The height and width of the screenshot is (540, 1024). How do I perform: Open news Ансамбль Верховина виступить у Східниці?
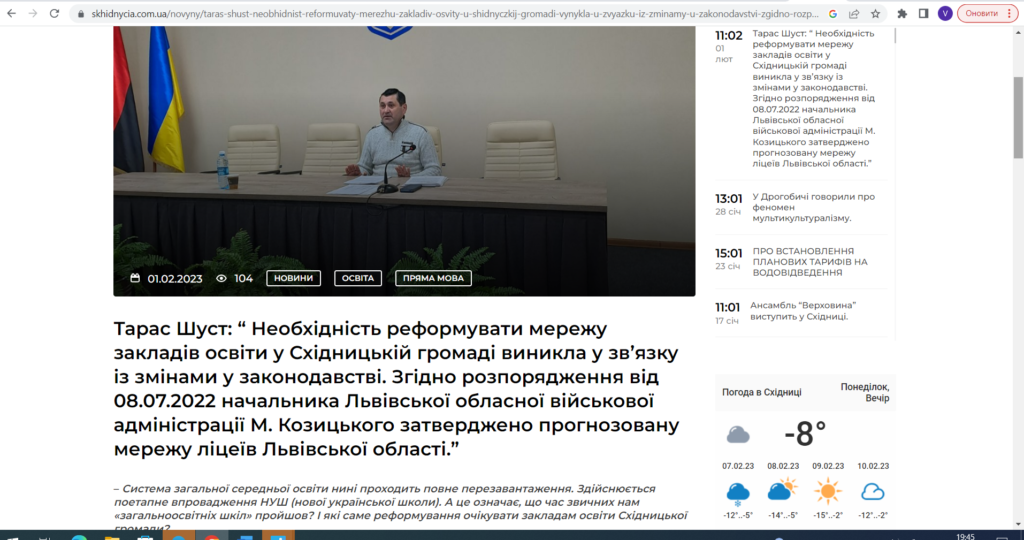pos(803,311)
